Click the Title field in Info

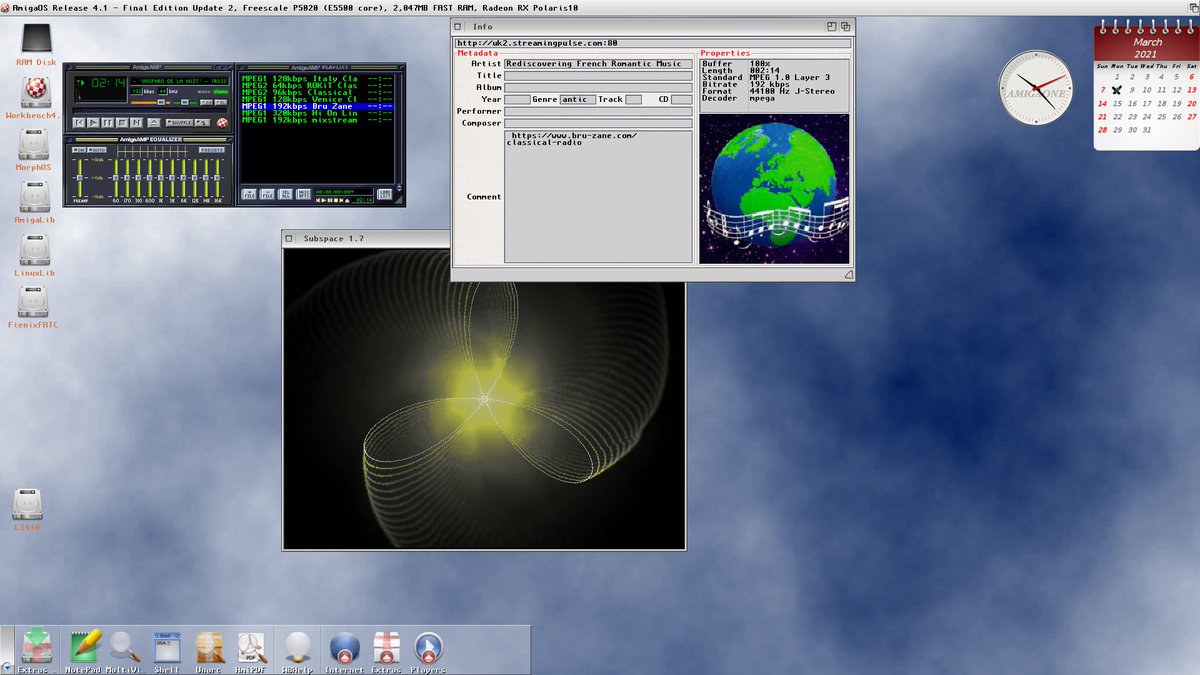pyautogui.click(x=598, y=76)
